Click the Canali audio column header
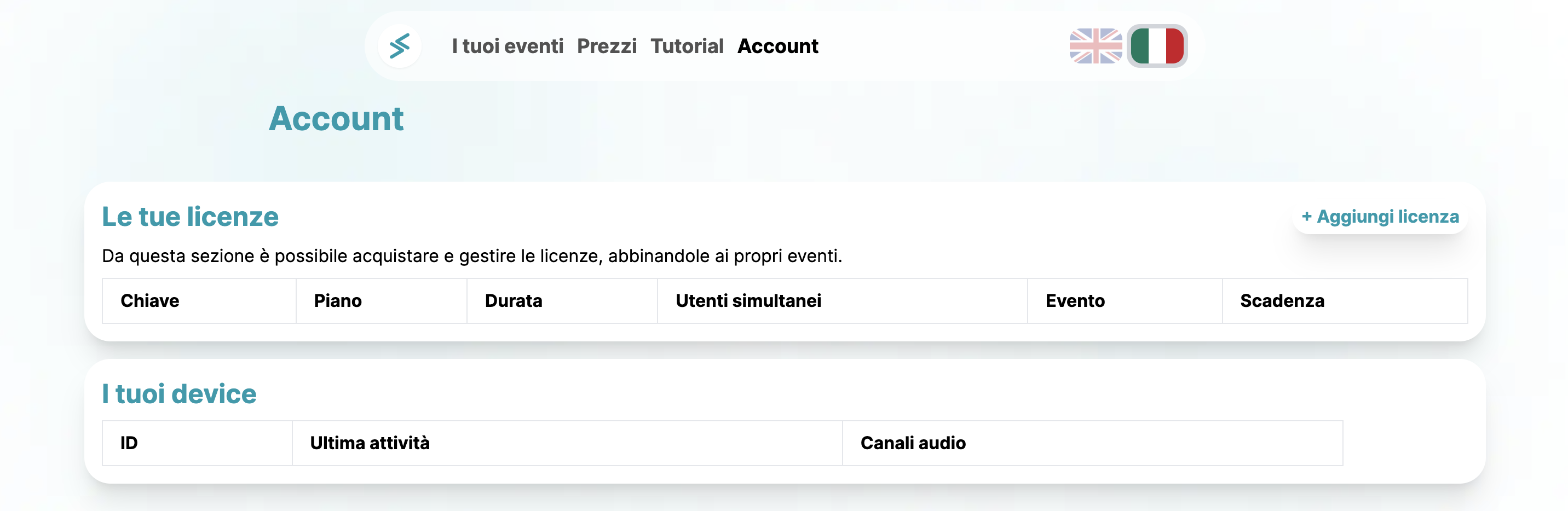The height and width of the screenshot is (511, 1568). tap(913, 443)
